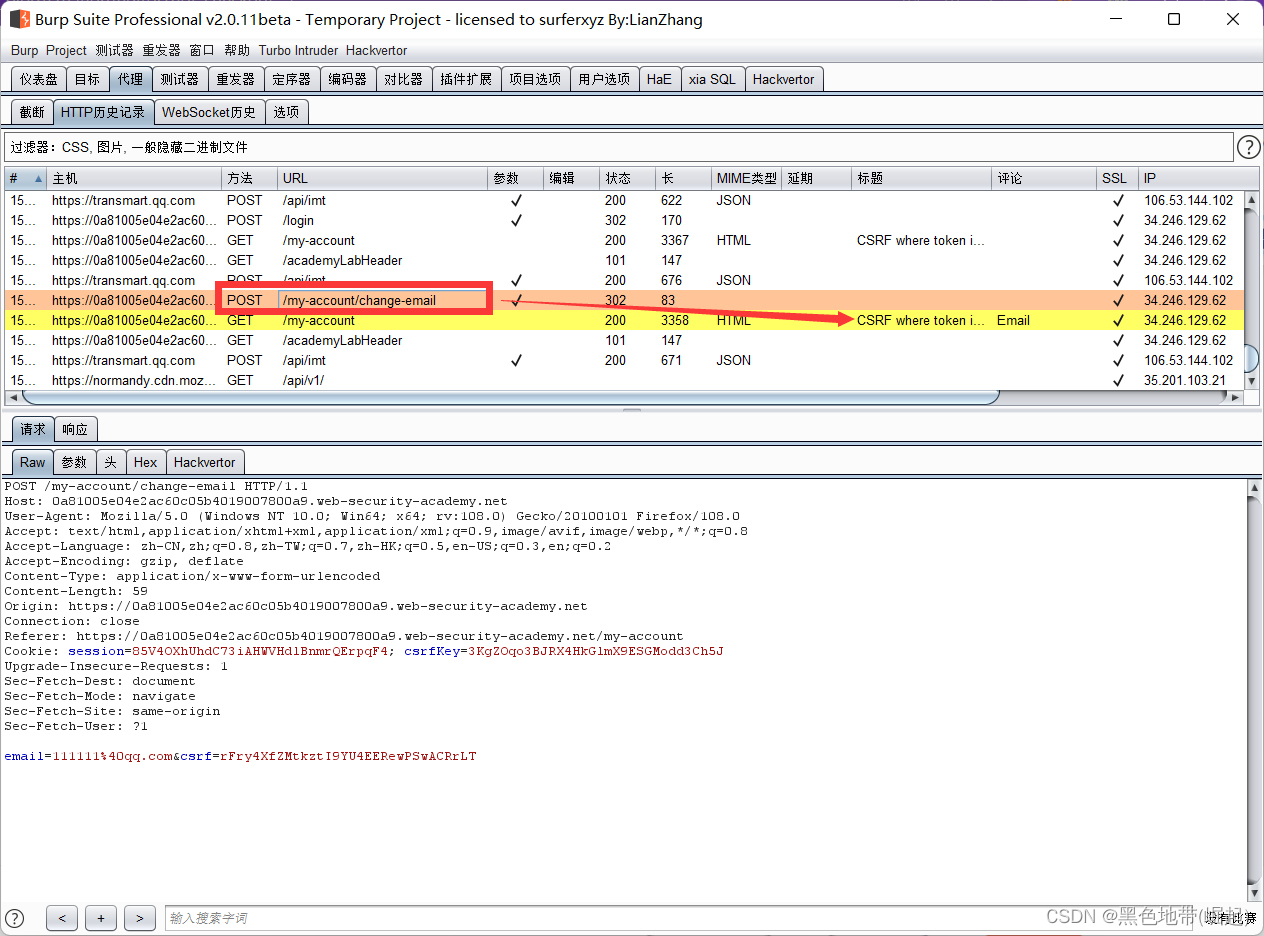Sort by the 方法 column header
This screenshot has height=936, width=1264.
click(249, 178)
